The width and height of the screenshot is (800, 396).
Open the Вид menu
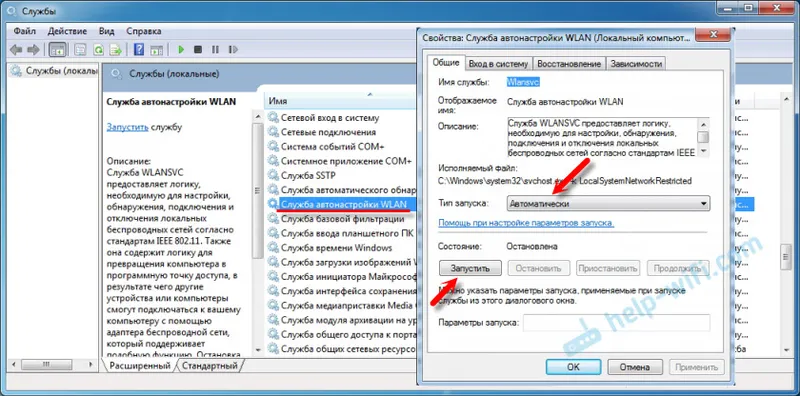[107, 31]
